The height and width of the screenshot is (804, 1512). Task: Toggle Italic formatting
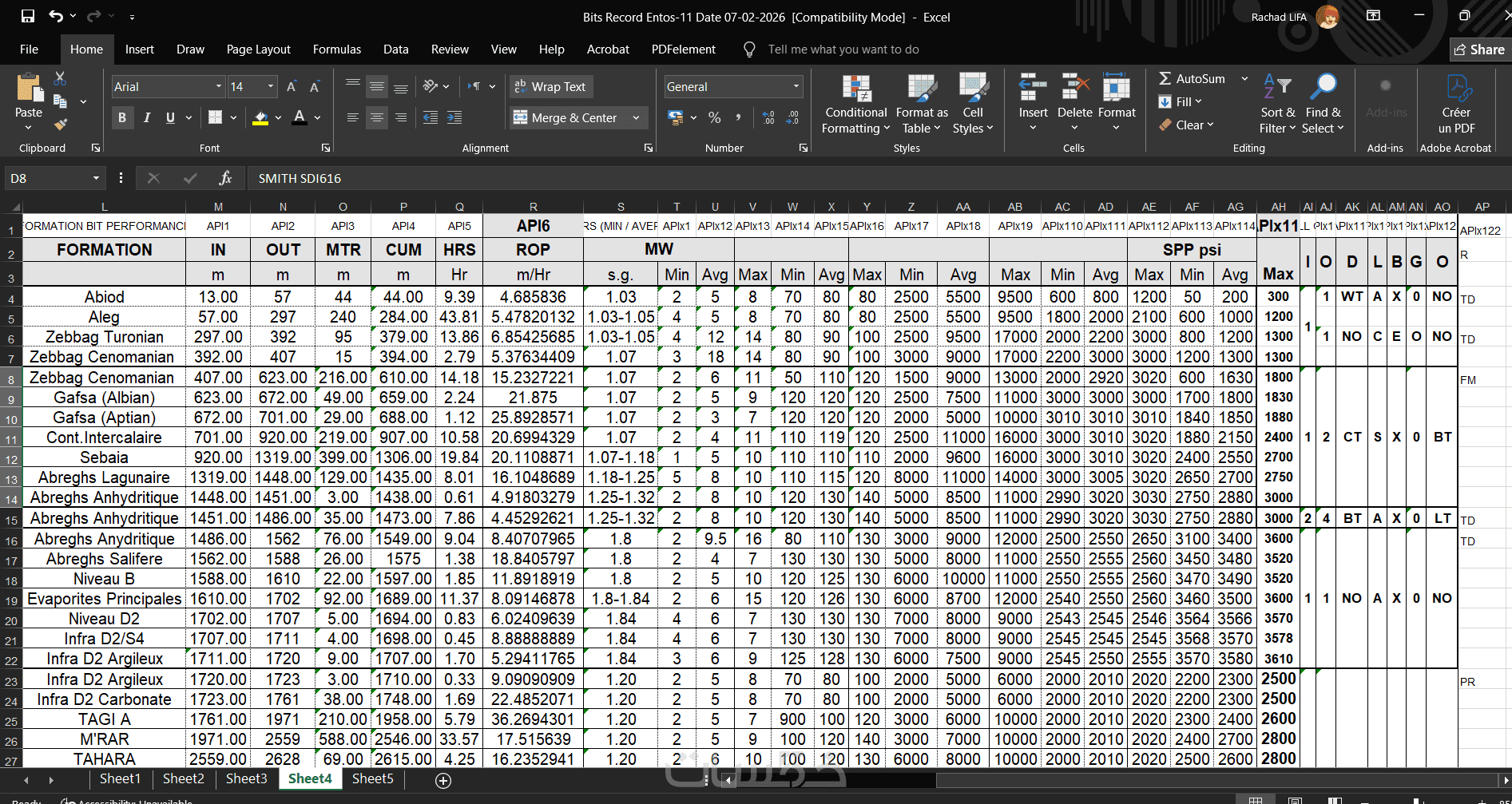pyautogui.click(x=146, y=117)
